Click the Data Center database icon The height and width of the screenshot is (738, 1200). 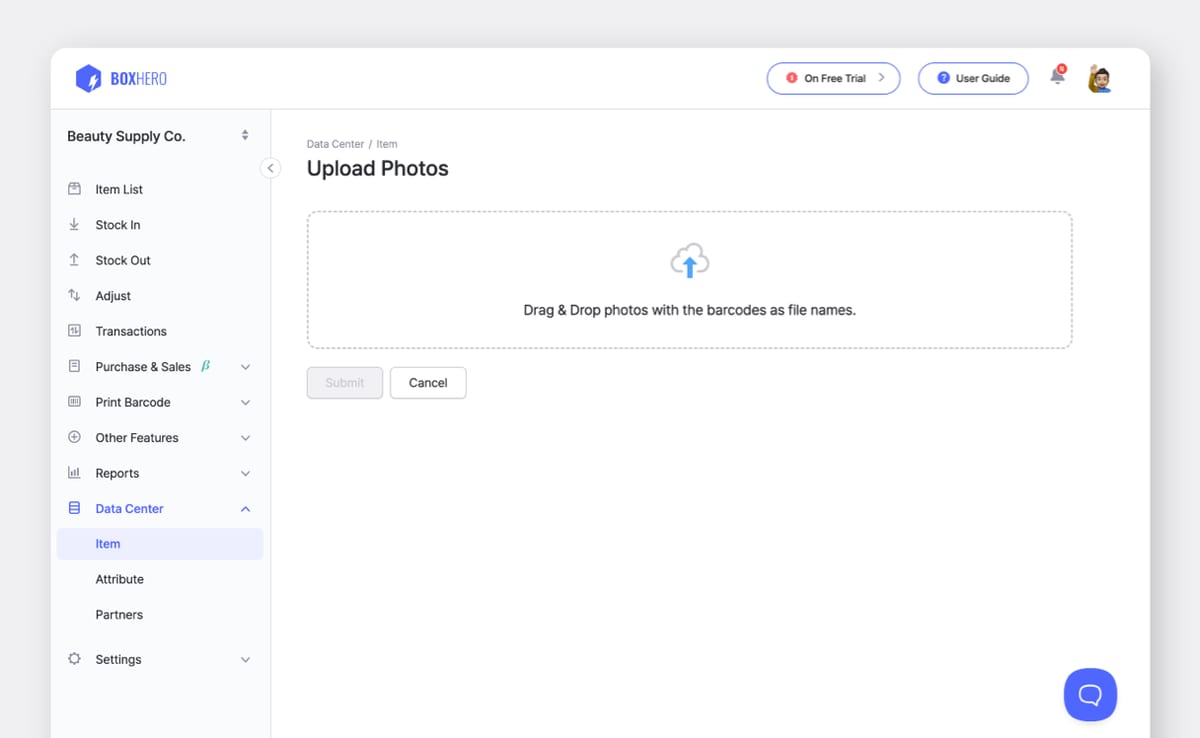pyautogui.click(x=74, y=508)
